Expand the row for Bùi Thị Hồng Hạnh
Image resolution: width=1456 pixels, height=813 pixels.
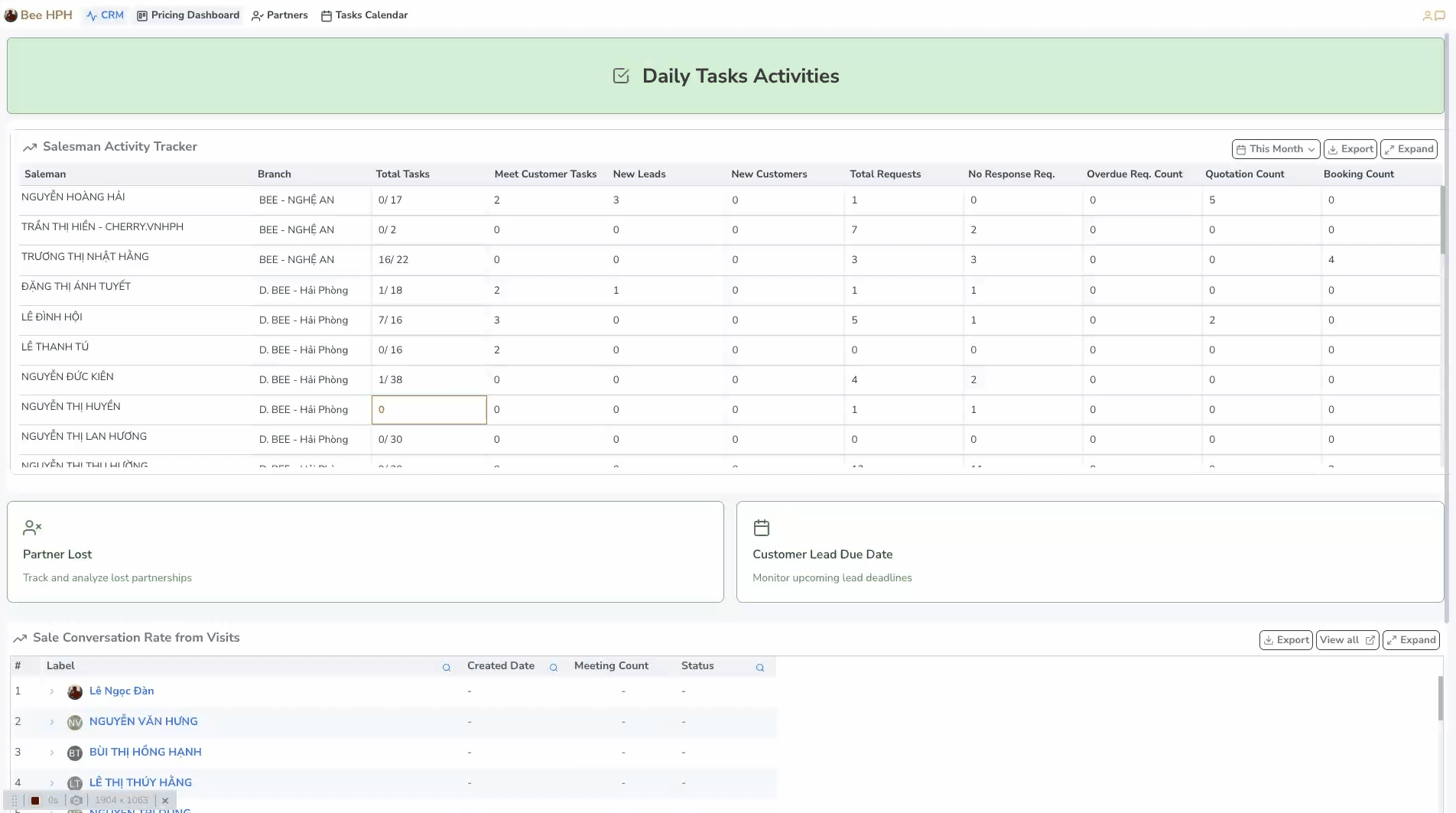point(52,753)
